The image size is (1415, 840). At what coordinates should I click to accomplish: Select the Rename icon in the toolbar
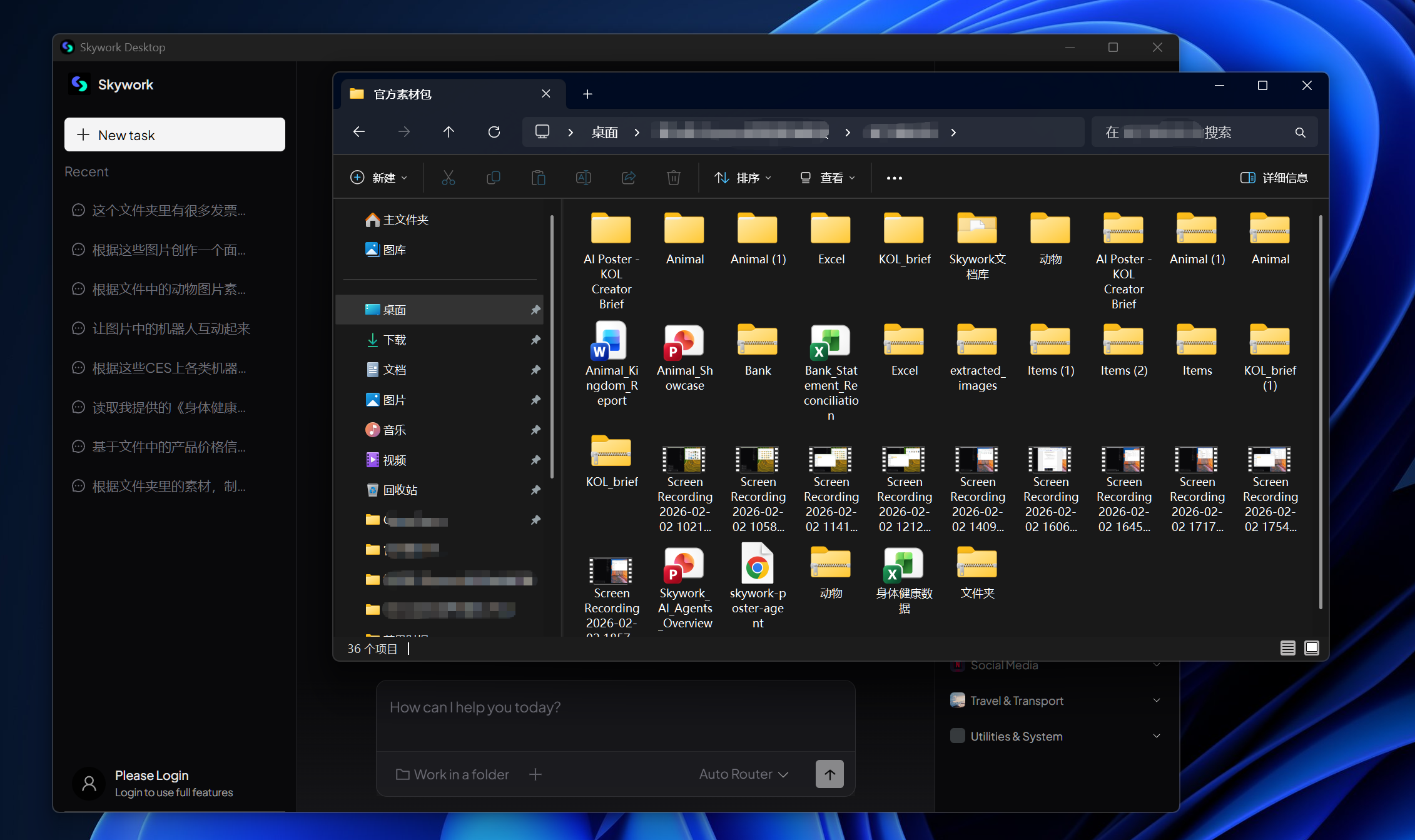[x=584, y=178]
